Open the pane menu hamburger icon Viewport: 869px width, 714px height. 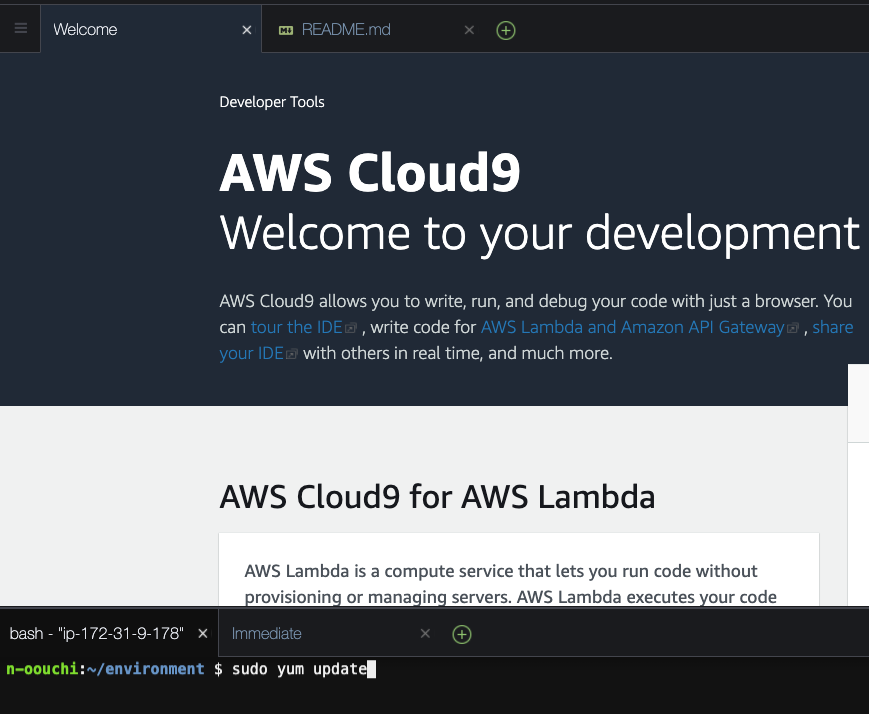21,28
